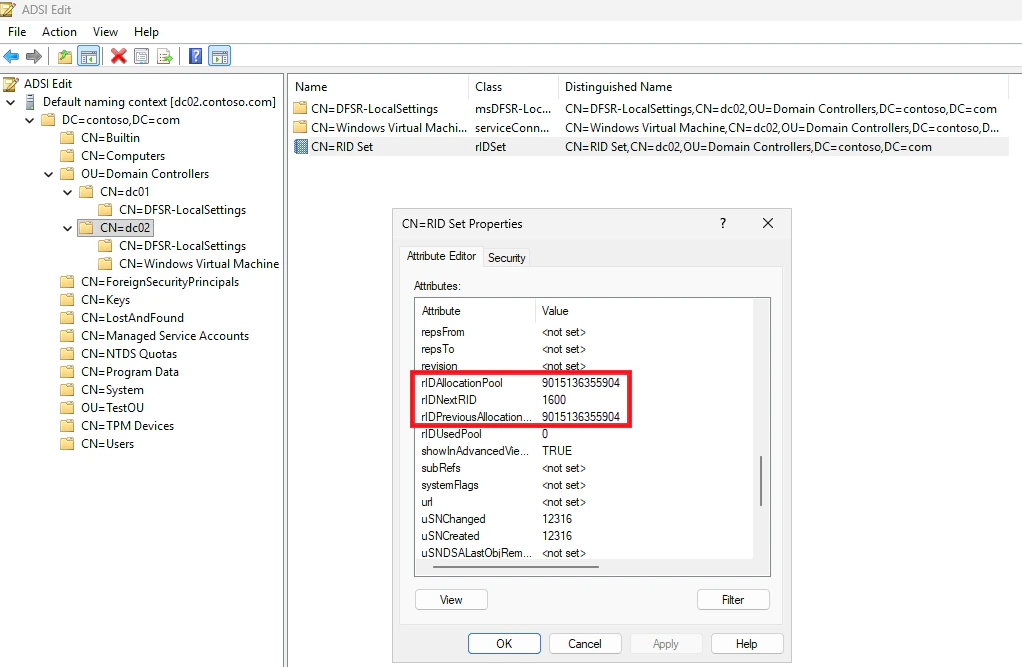Open the Action menu
The height and width of the screenshot is (667, 1022).
coord(59,32)
